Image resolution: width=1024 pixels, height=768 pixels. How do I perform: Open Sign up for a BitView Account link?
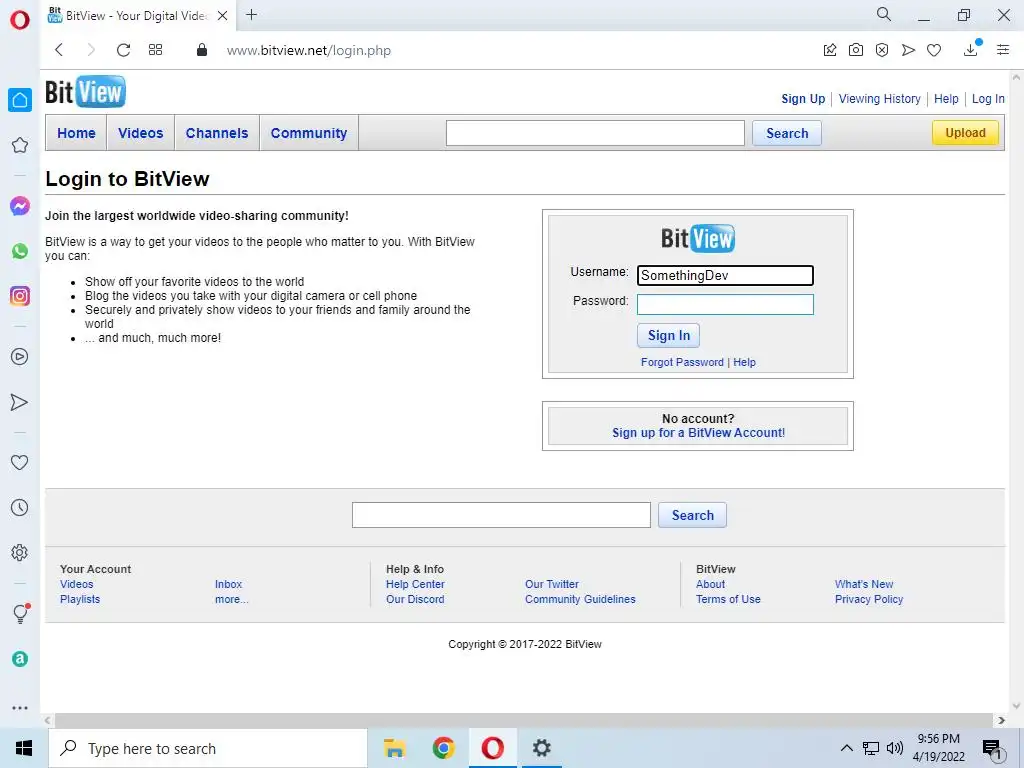(698, 432)
